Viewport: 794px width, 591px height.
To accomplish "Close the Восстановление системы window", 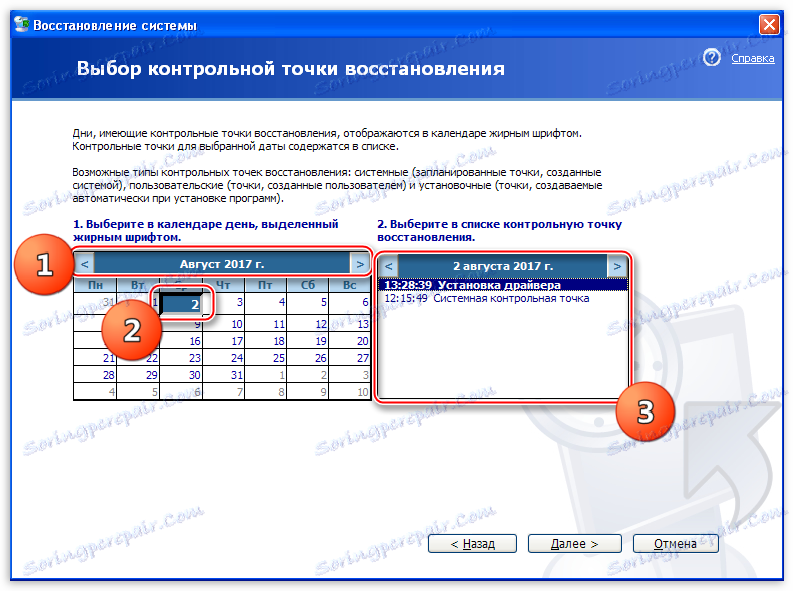I will pos(769,24).
